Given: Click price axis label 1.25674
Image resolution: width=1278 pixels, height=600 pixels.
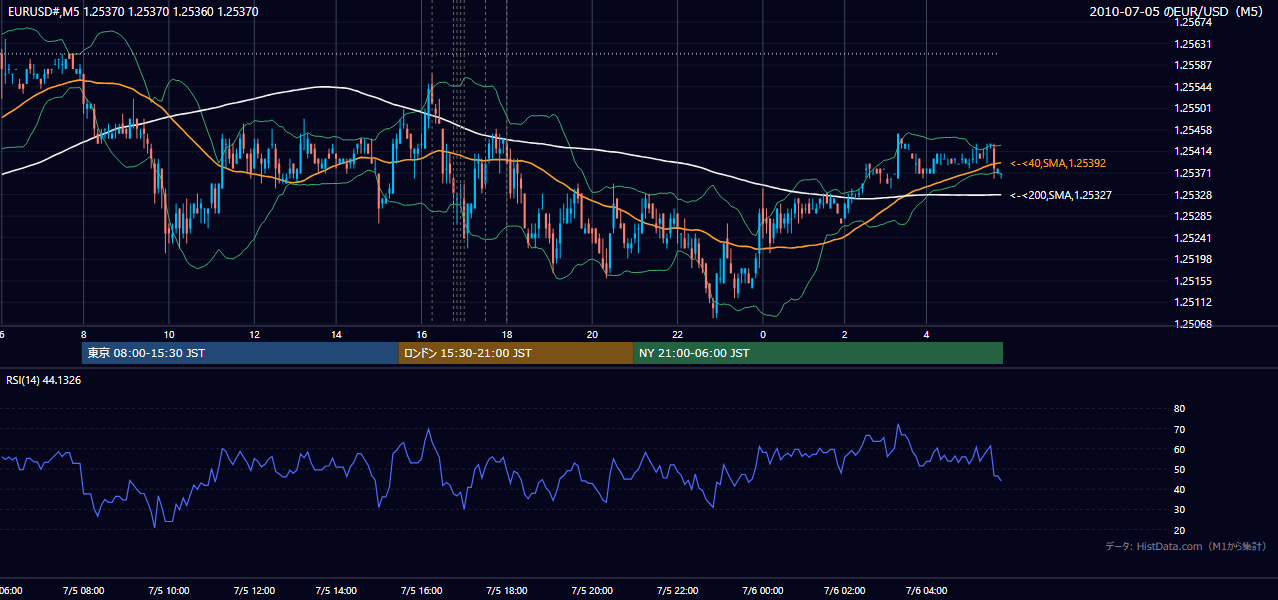Looking at the screenshot, I should pyautogui.click(x=1194, y=22).
